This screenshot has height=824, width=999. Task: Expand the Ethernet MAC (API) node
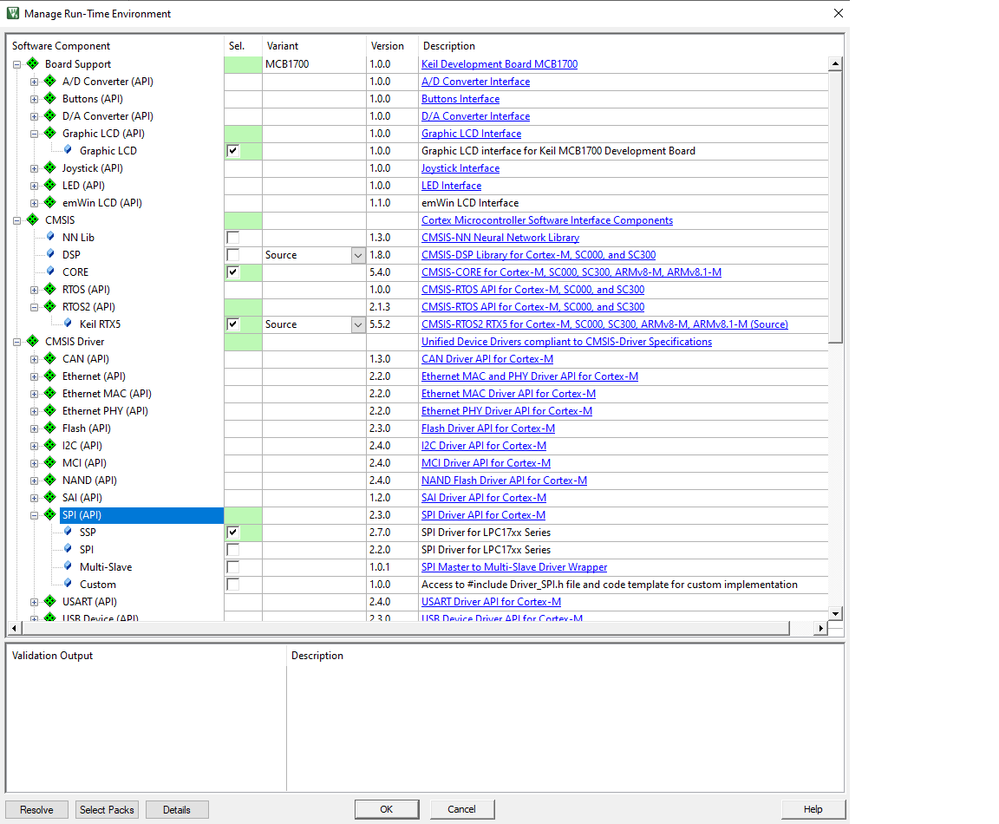click(34, 394)
